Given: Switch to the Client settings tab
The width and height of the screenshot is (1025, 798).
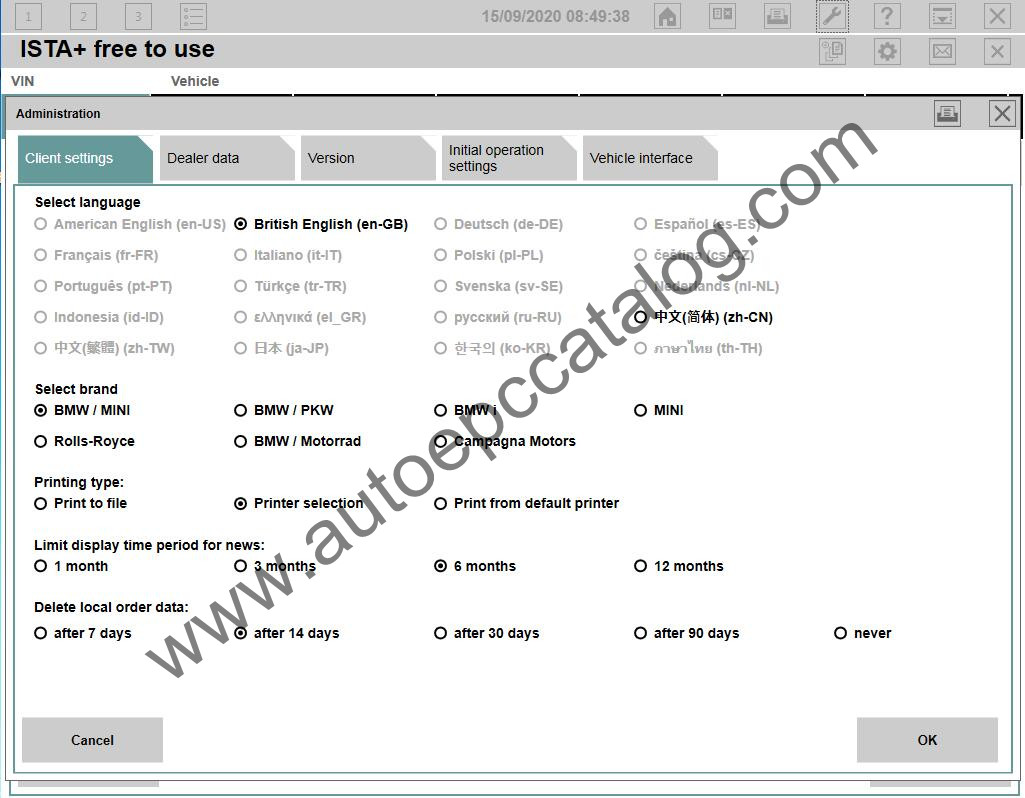Looking at the screenshot, I should (85, 158).
